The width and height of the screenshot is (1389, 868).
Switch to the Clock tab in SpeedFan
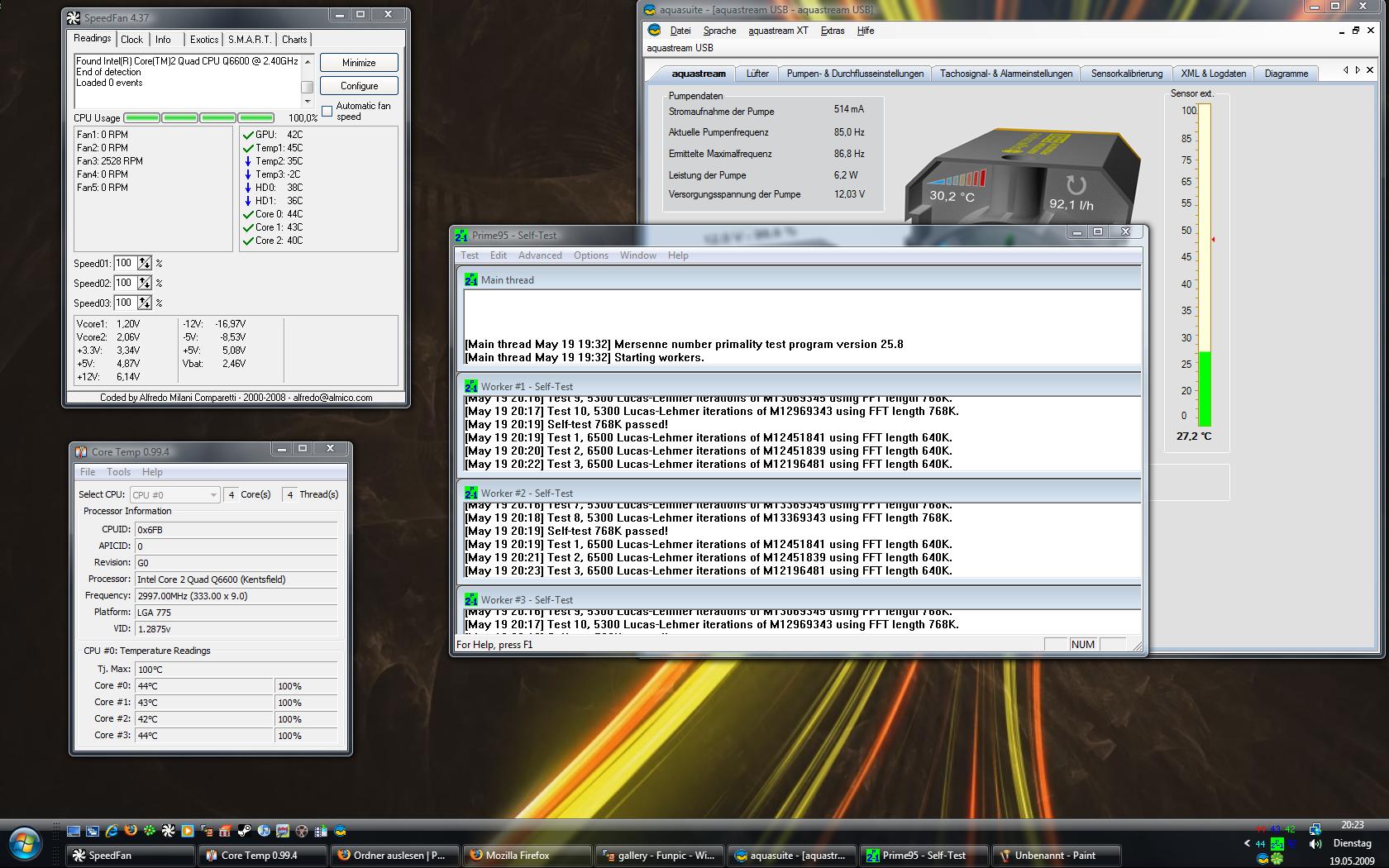(131, 40)
